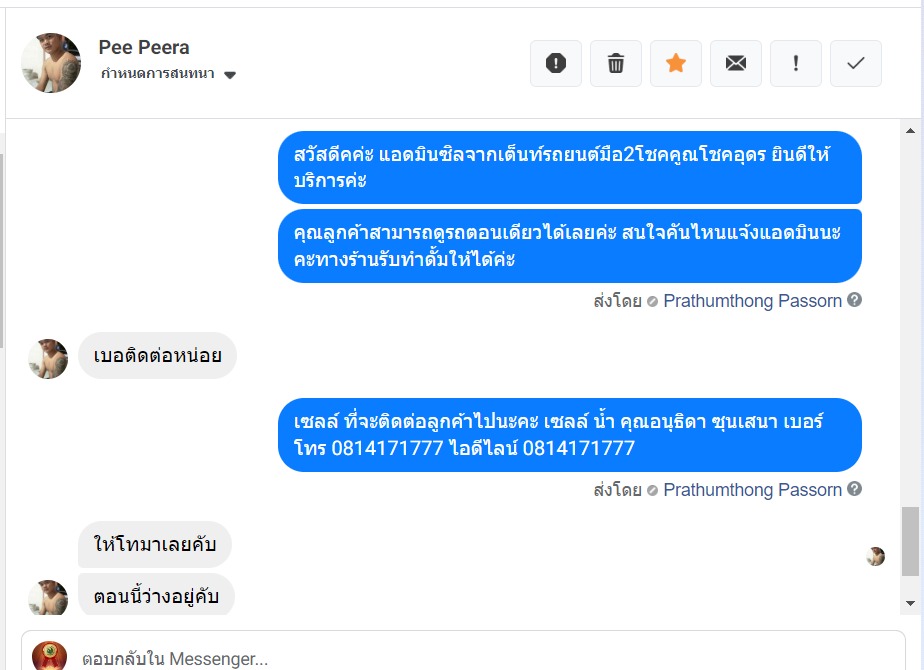Expand the กำหนดการสนทนา dropdown arrow
This screenshot has height=670, width=924.
[x=230, y=75]
